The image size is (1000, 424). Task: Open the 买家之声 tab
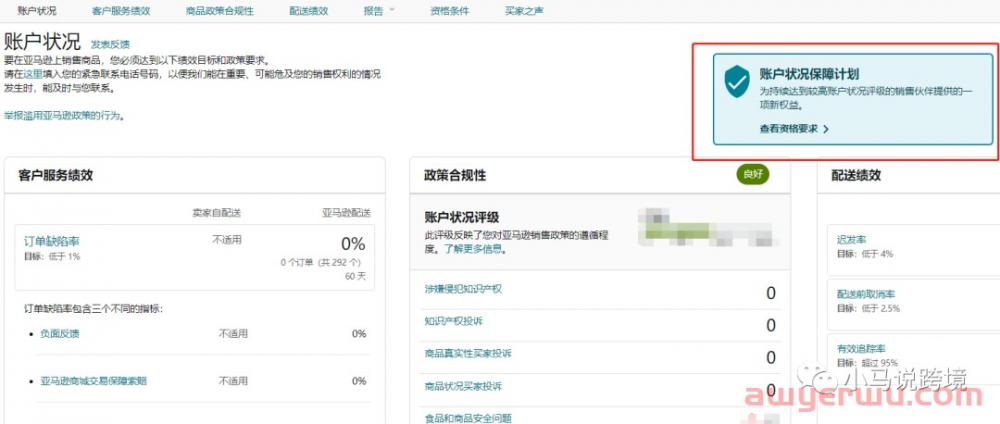point(524,11)
